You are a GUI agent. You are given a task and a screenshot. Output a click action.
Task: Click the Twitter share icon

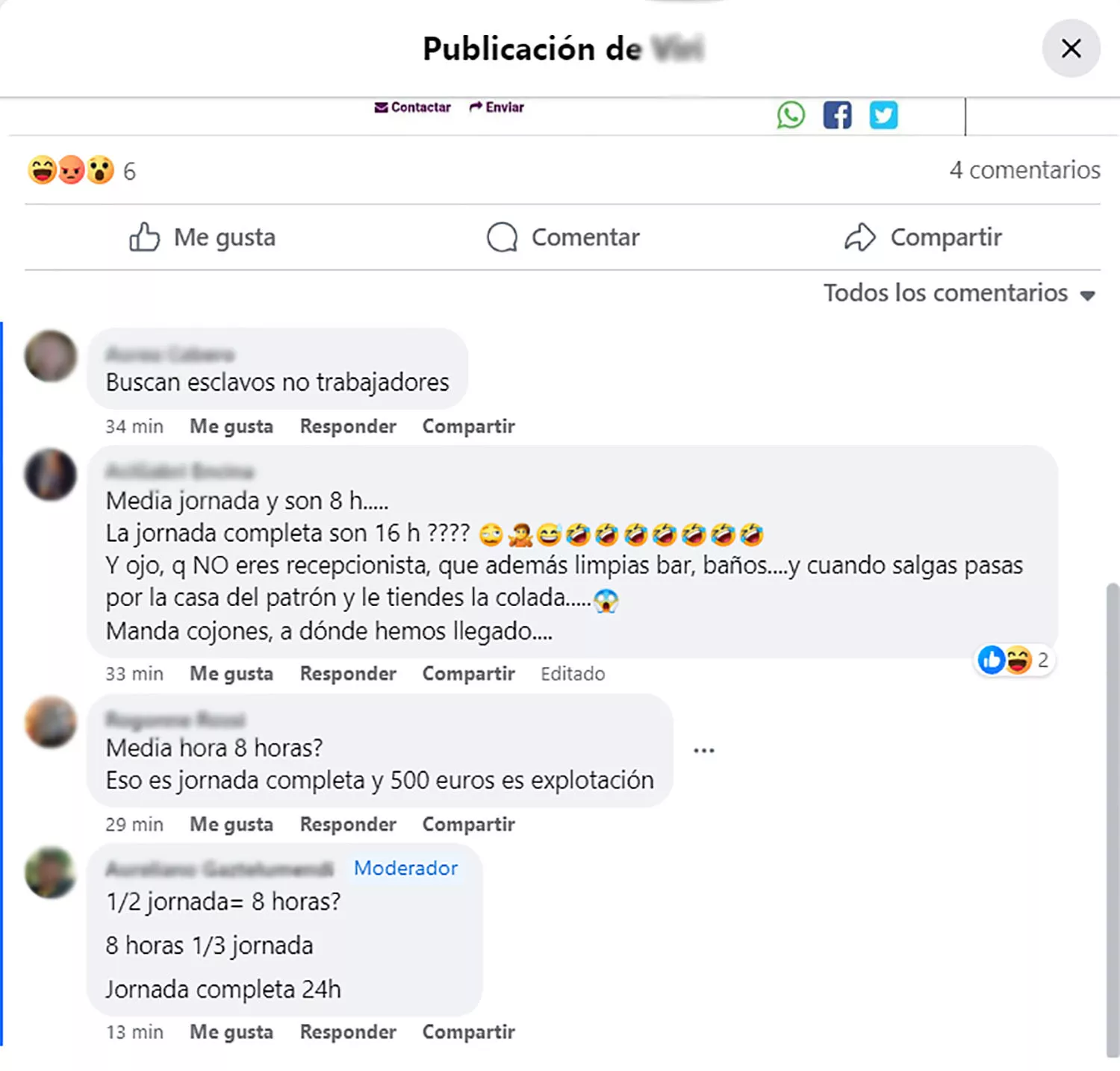pos(883,115)
